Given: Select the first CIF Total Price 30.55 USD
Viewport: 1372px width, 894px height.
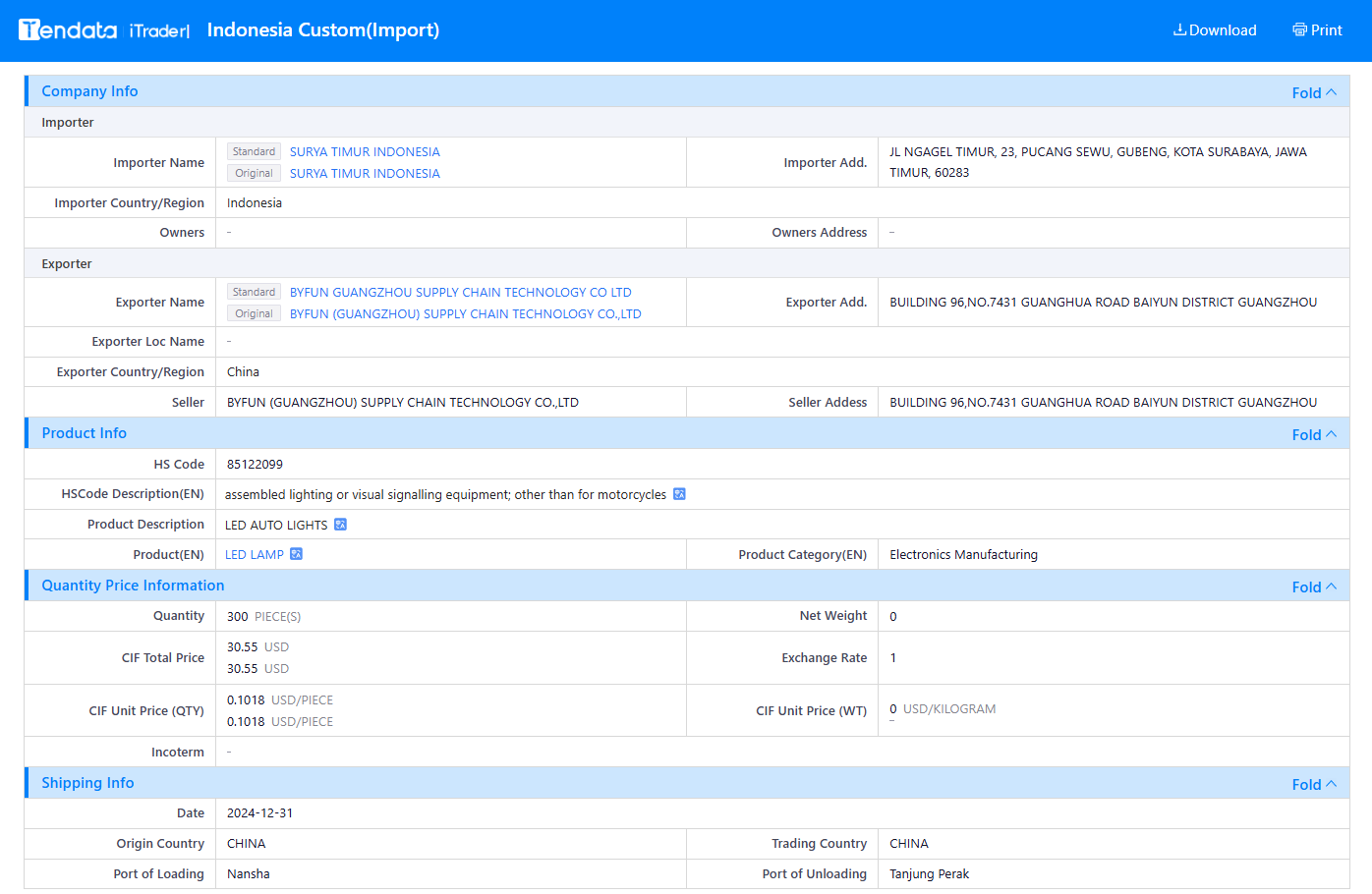Looking at the screenshot, I should coord(257,646).
